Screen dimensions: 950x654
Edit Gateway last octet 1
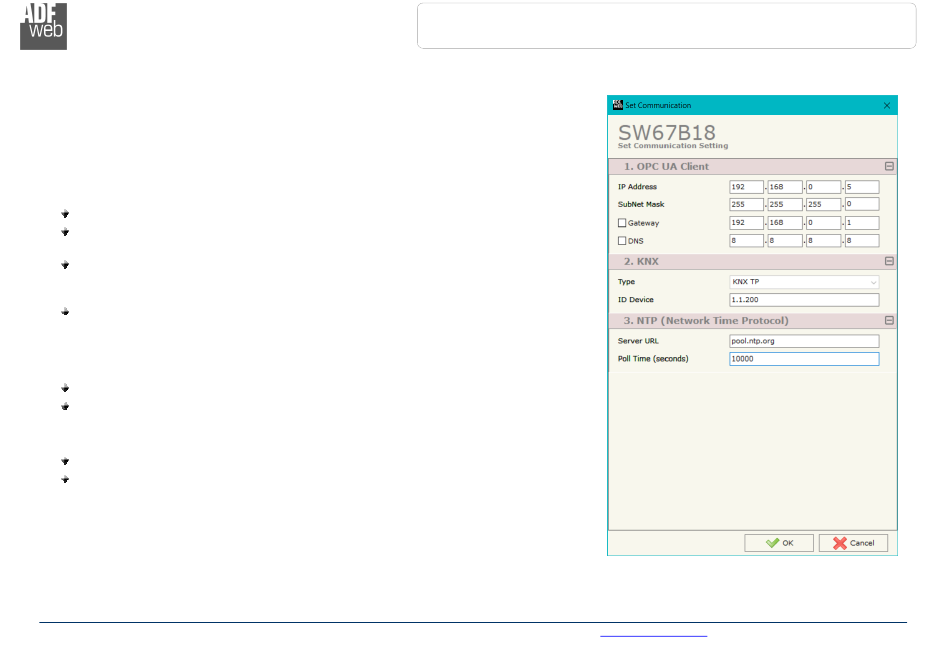coord(862,222)
